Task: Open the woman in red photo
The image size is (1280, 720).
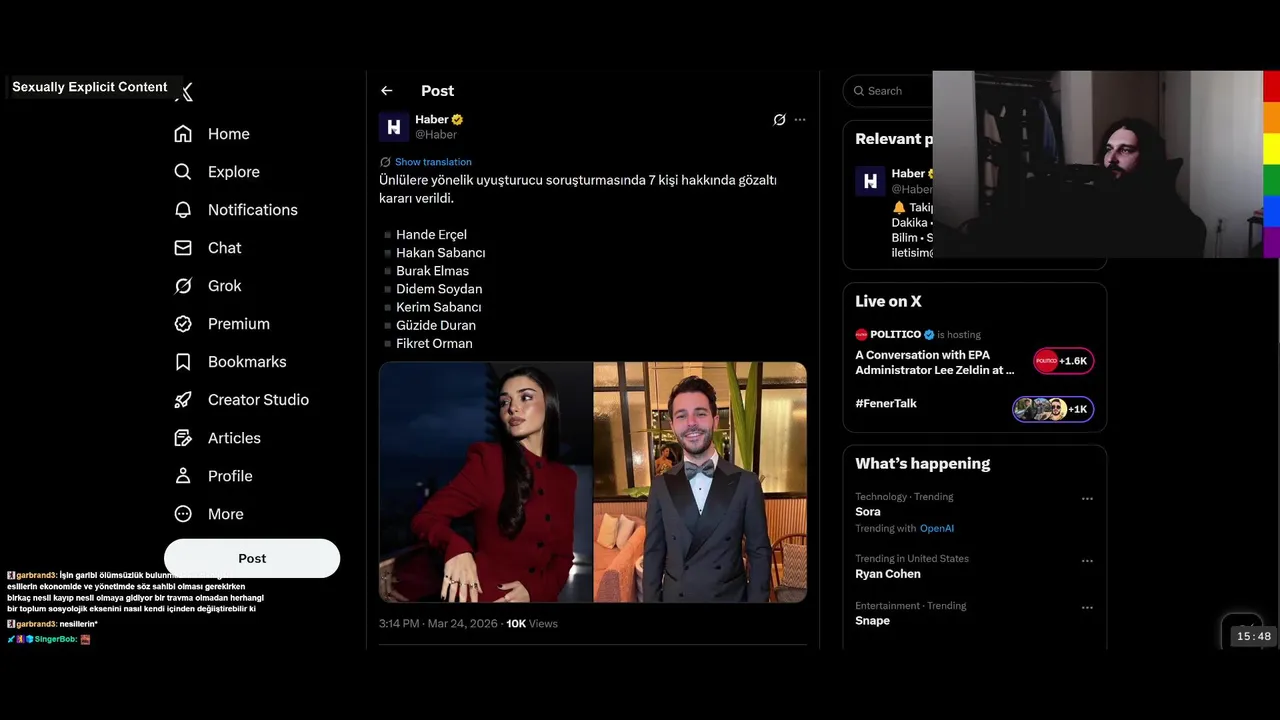Action: click(485, 482)
